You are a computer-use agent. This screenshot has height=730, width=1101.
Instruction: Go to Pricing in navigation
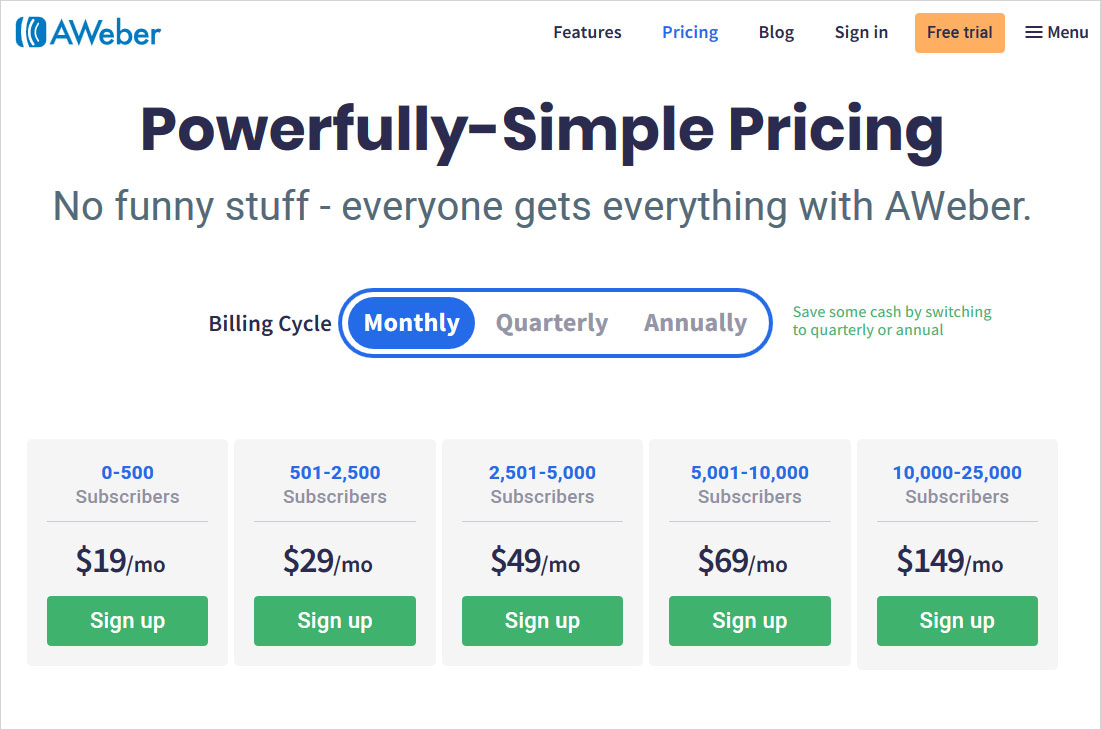pyautogui.click(x=690, y=32)
